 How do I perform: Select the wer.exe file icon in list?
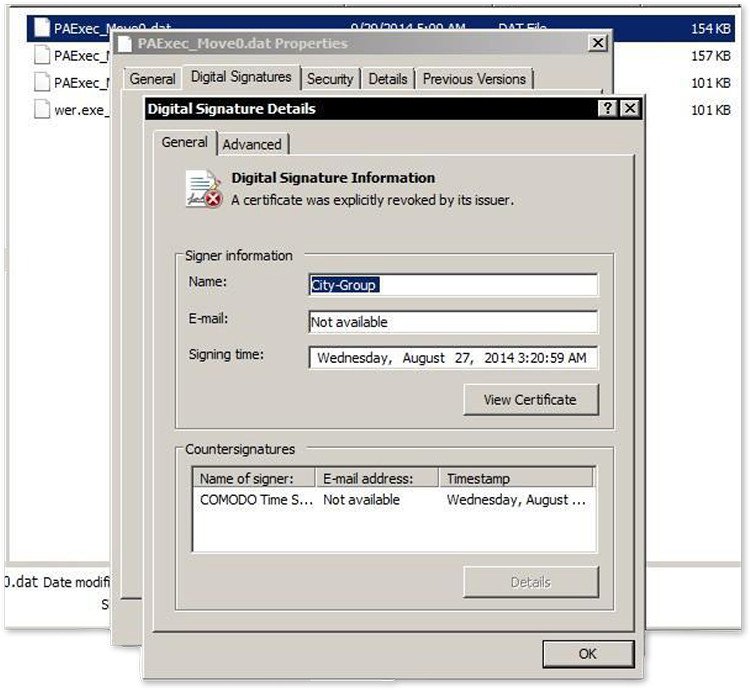pos(41,109)
